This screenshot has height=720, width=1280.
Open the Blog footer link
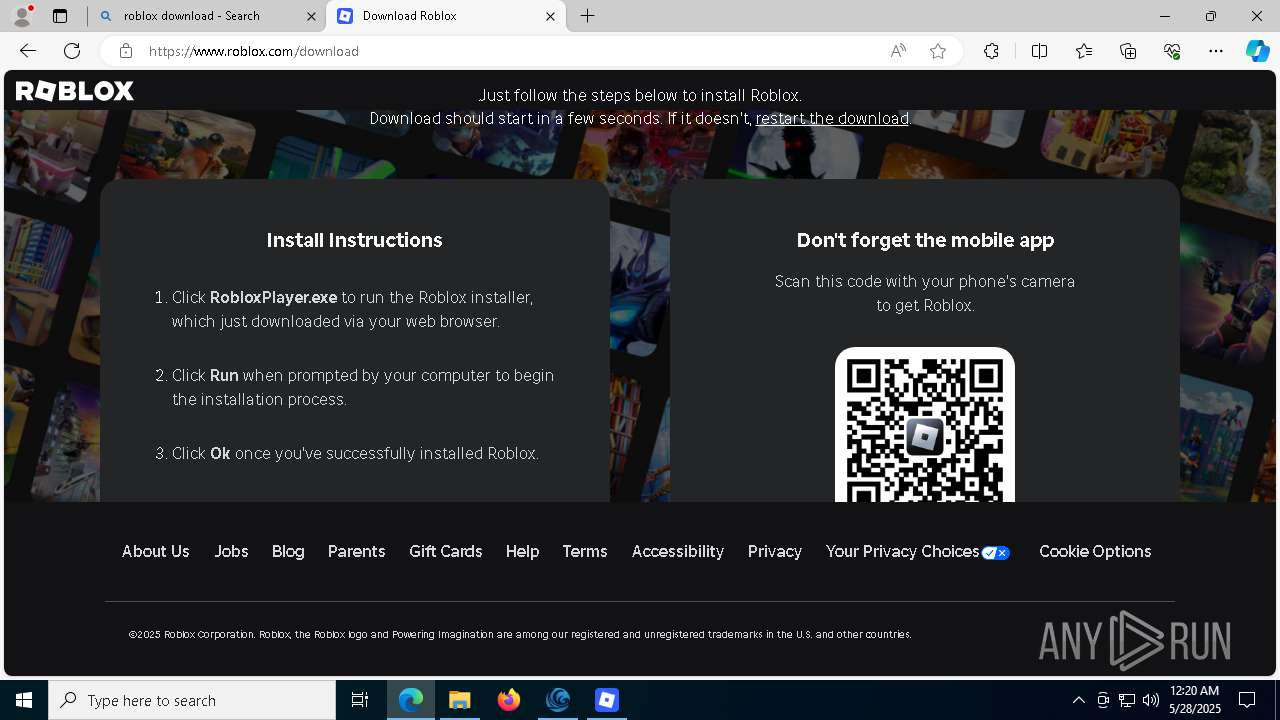coord(288,551)
